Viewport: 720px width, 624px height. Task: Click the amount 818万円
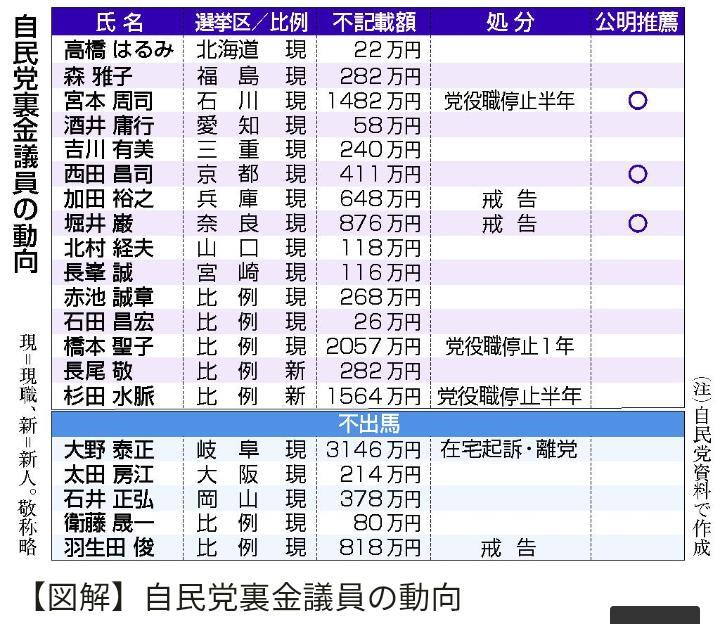pos(380,548)
